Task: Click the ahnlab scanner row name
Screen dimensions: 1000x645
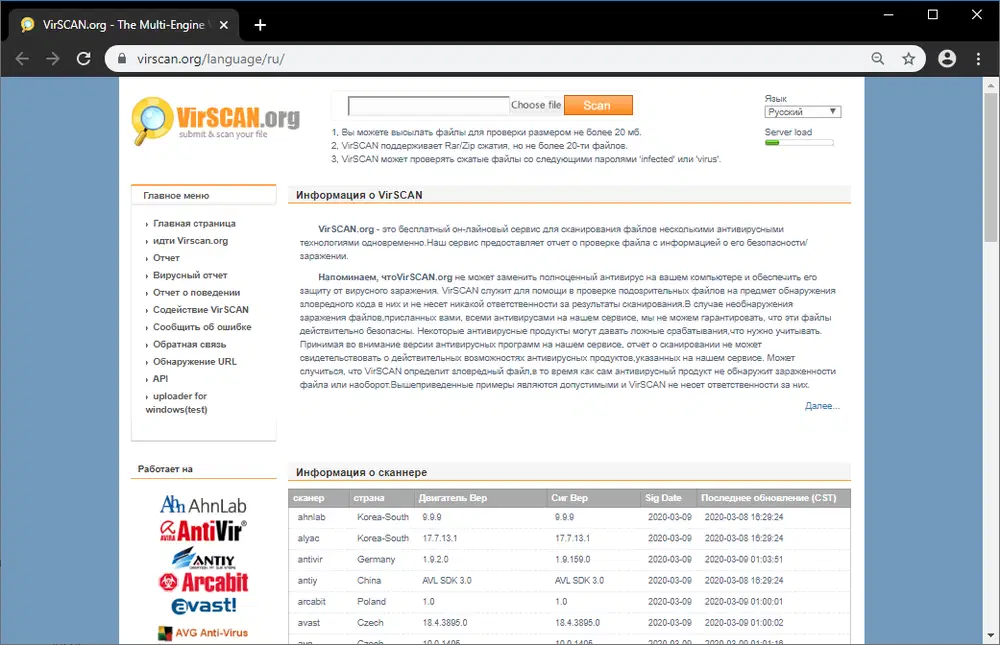Action: coord(311,517)
